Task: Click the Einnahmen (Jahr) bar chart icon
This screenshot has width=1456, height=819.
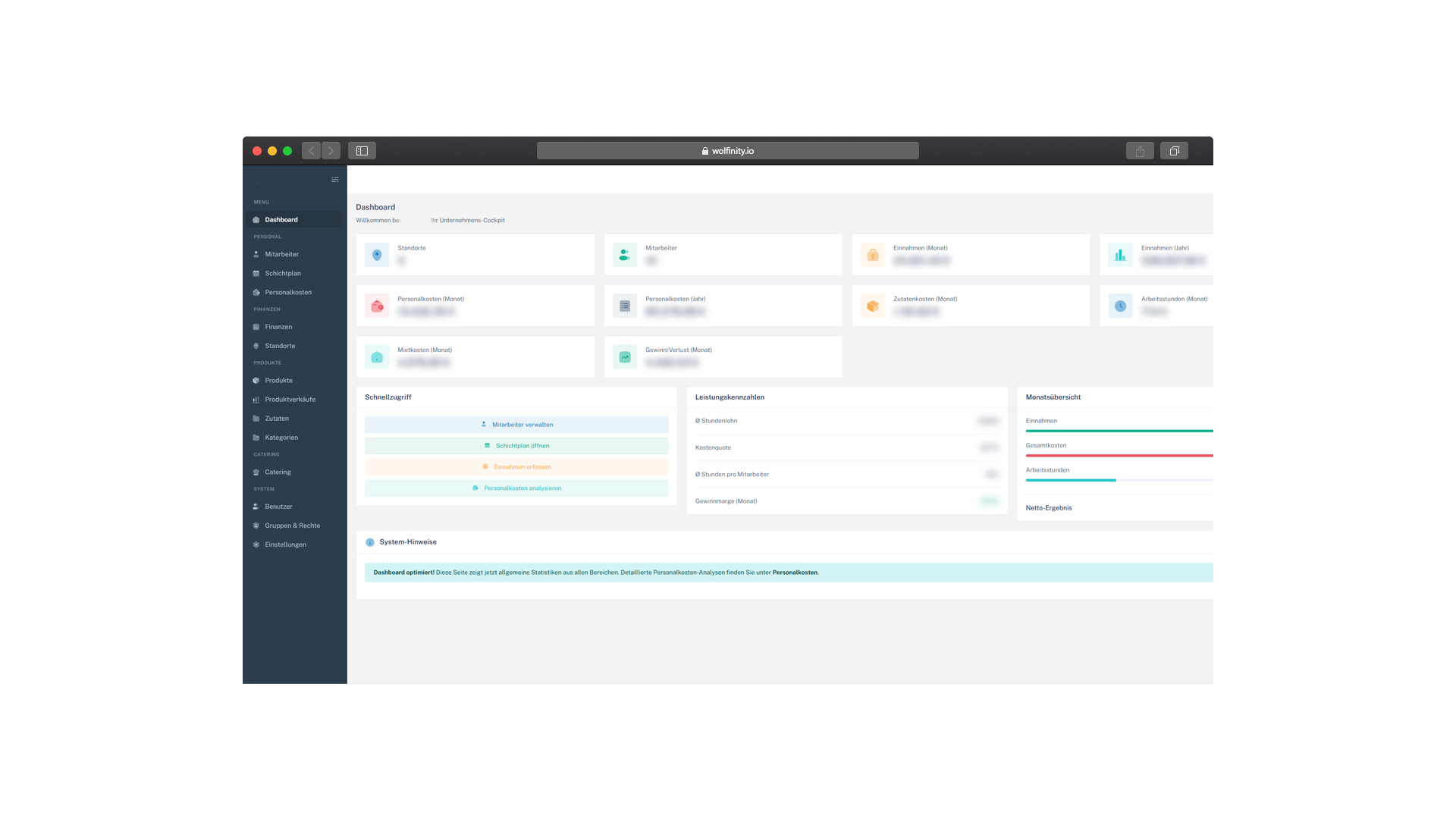Action: pyautogui.click(x=1120, y=255)
